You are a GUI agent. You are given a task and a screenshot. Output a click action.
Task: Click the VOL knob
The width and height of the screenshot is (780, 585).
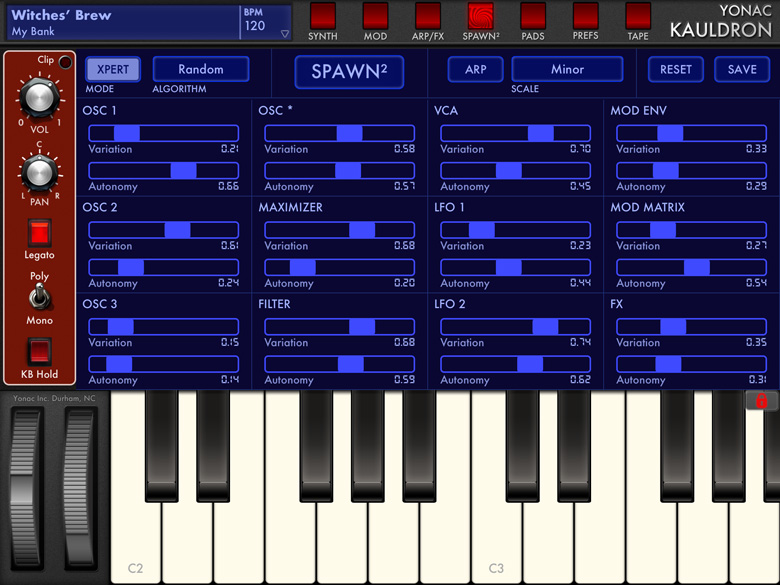point(39,97)
